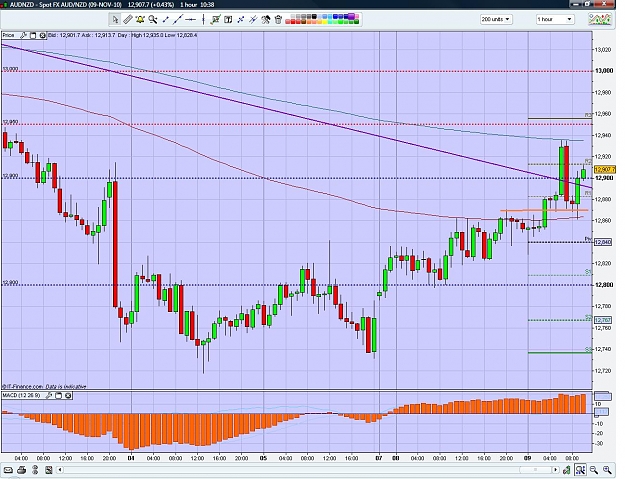Close the Price panel with X

click(42, 35)
